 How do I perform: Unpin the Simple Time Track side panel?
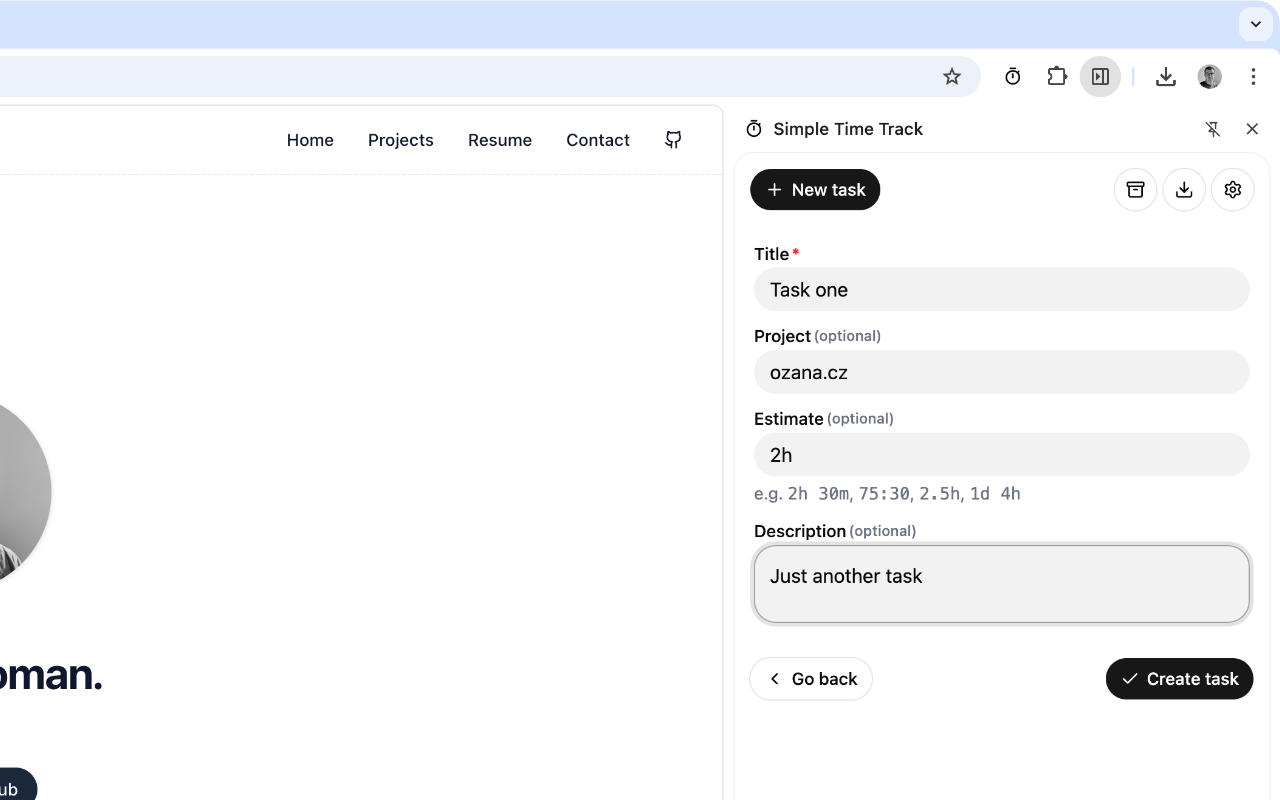coord(1213,129)
